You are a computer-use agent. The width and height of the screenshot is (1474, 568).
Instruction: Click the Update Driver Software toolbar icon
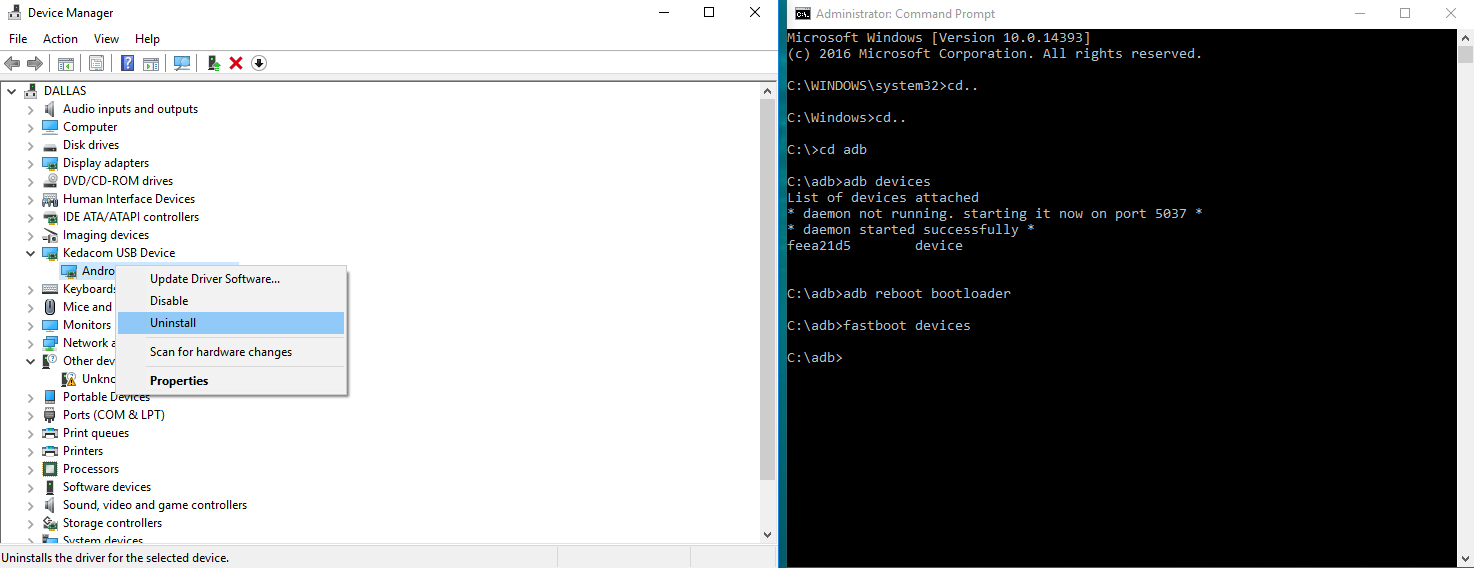click(x=214, y=63)
